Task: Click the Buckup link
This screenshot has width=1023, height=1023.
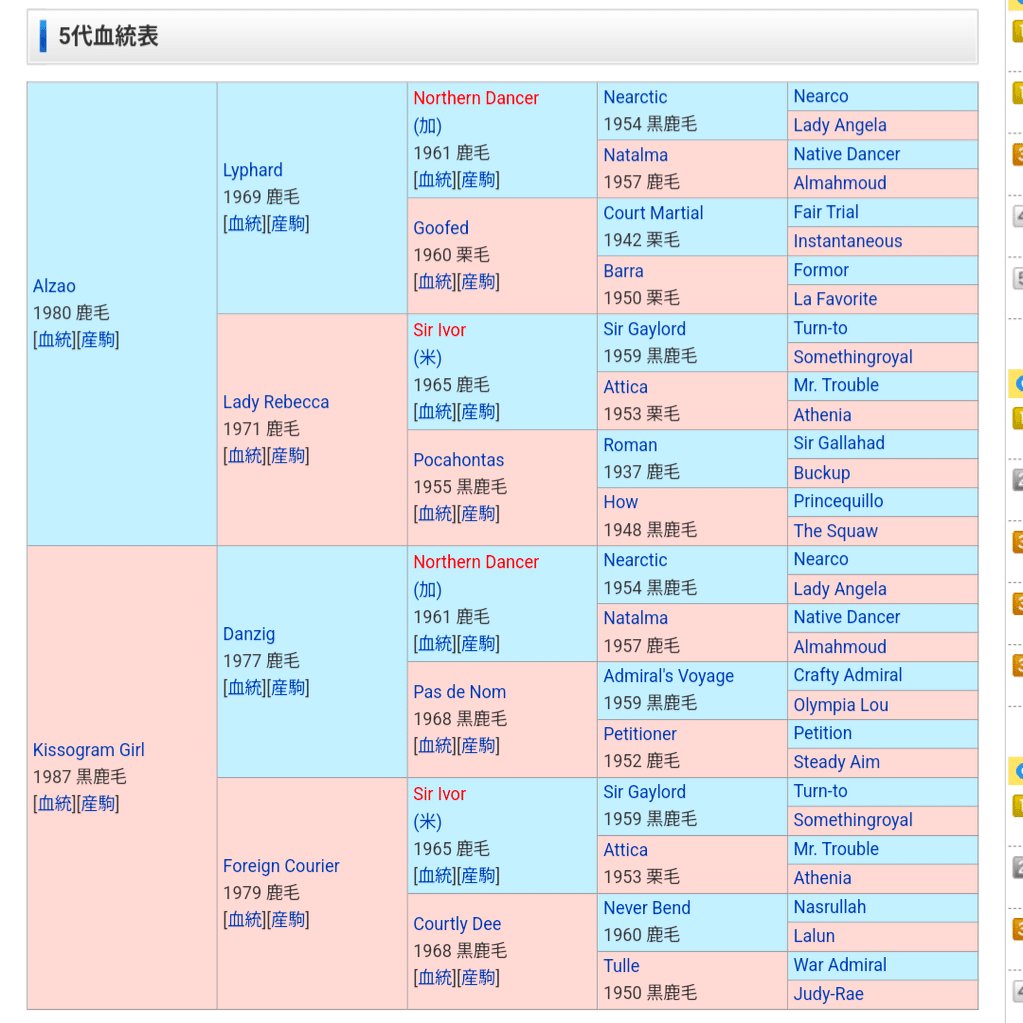Action: (821, 473)
